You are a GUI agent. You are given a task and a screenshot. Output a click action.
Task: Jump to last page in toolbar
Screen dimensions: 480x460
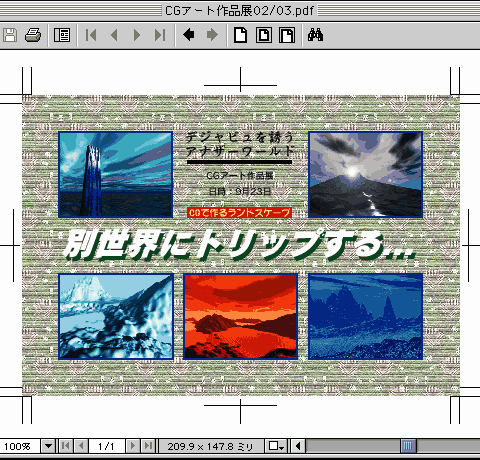pyautogui.click(x=160, y=35)
